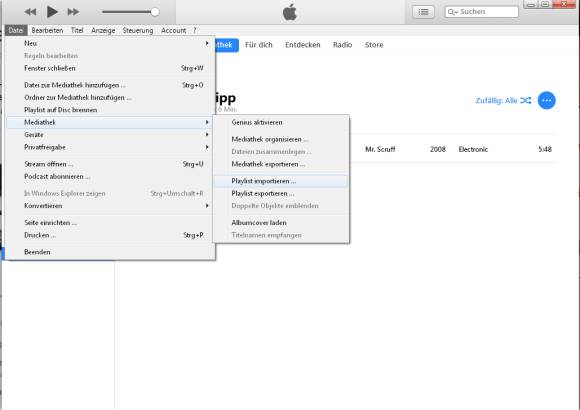The image size is (580, 410).
Task: Select Albumcover laden
Action: 281,223
